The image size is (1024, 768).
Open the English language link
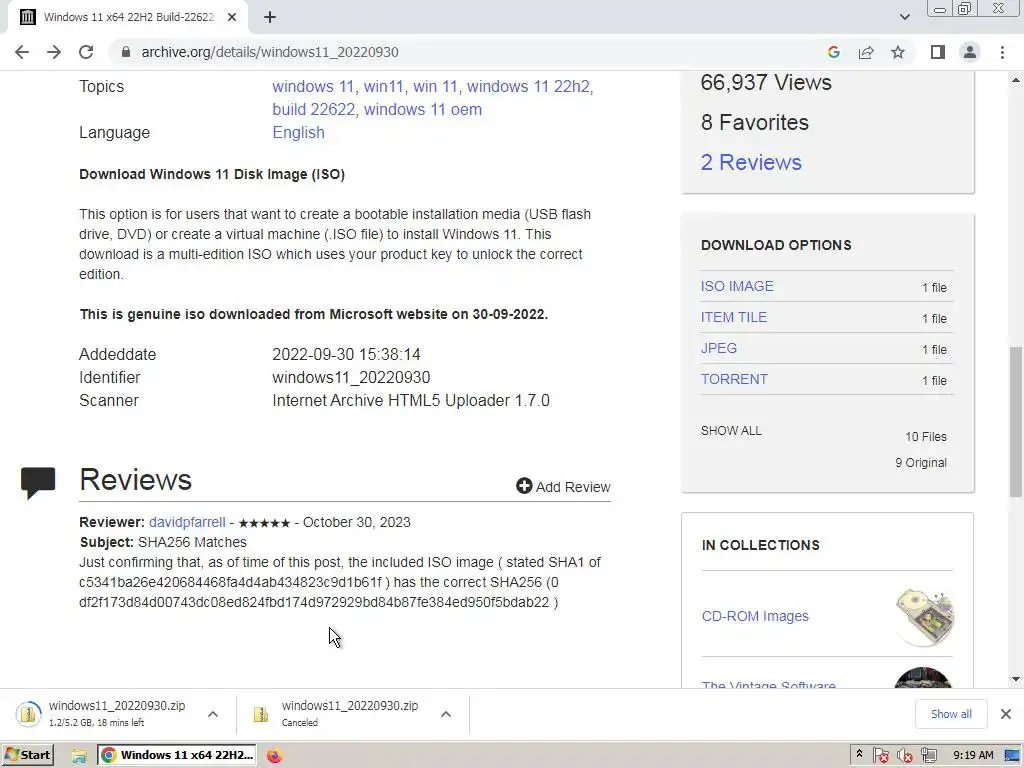[298, 133]
